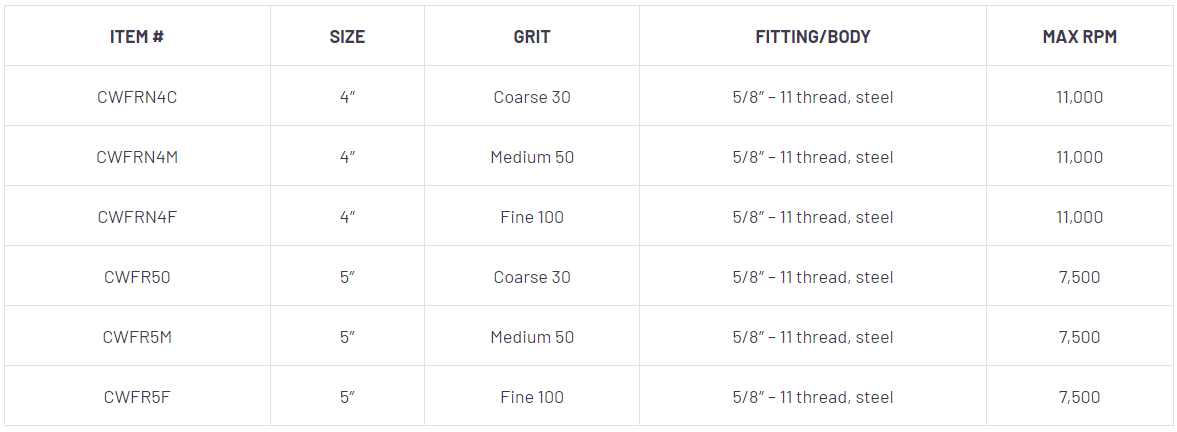
Task: Click the GRIT column header
Action: [x=532, y=37]
